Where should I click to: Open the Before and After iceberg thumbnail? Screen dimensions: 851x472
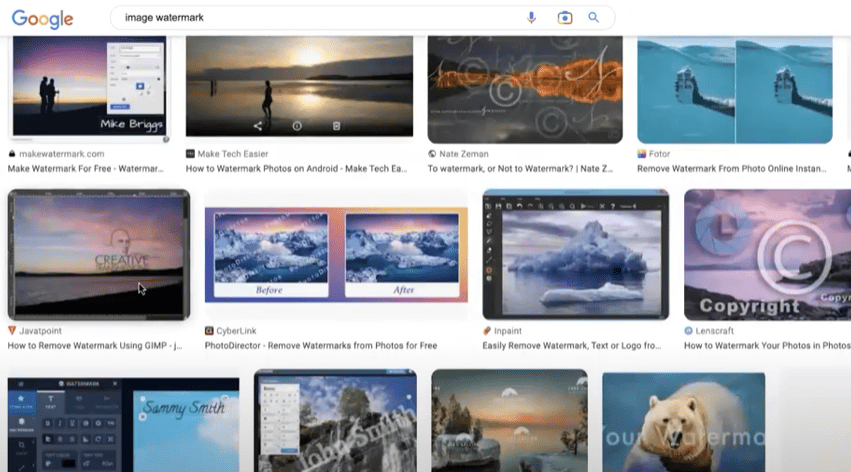click(x=336, y=254)
